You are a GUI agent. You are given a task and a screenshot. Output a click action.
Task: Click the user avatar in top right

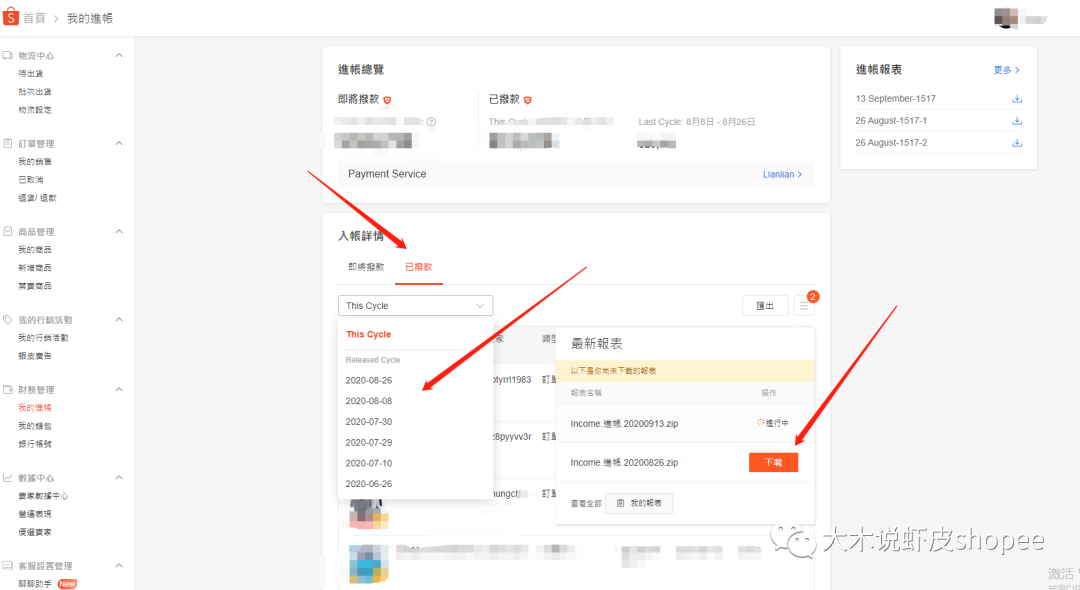point(1006,18)
